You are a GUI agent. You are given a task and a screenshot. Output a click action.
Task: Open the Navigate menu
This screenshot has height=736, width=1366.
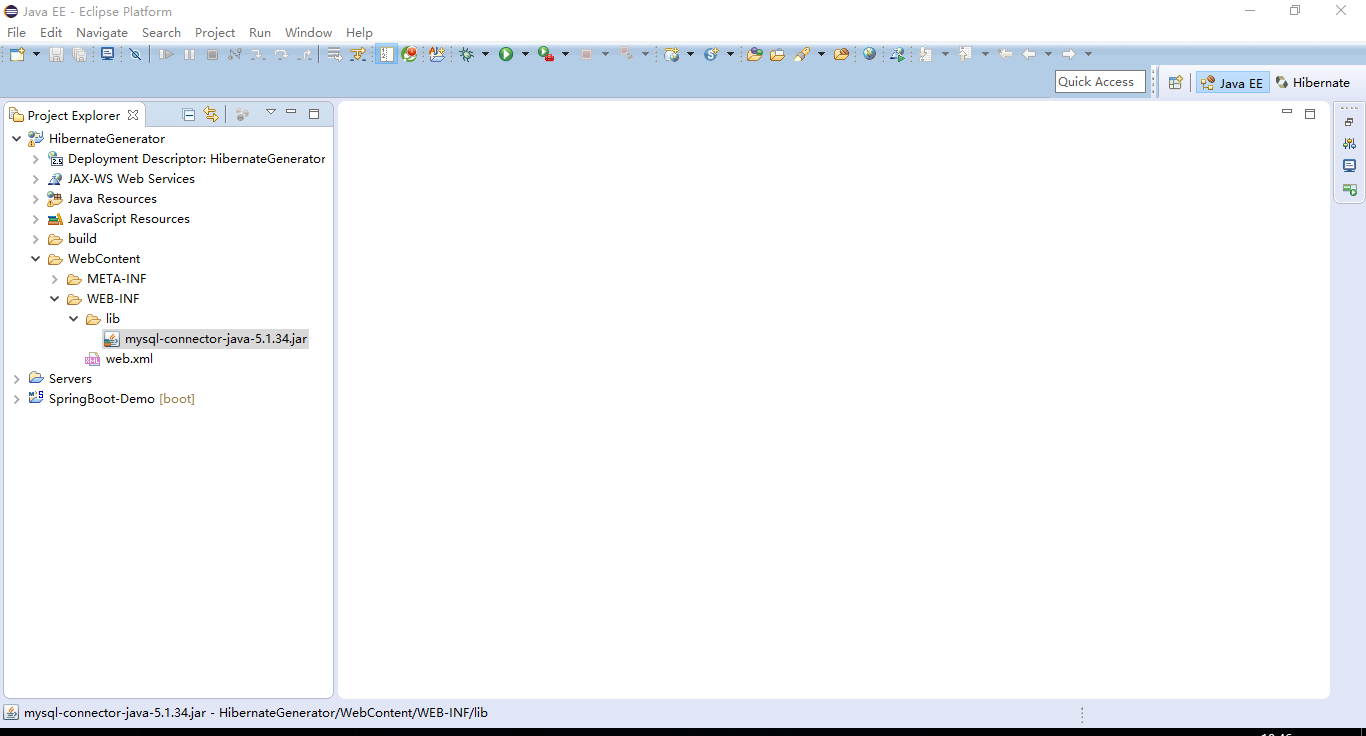coord(102,33)
